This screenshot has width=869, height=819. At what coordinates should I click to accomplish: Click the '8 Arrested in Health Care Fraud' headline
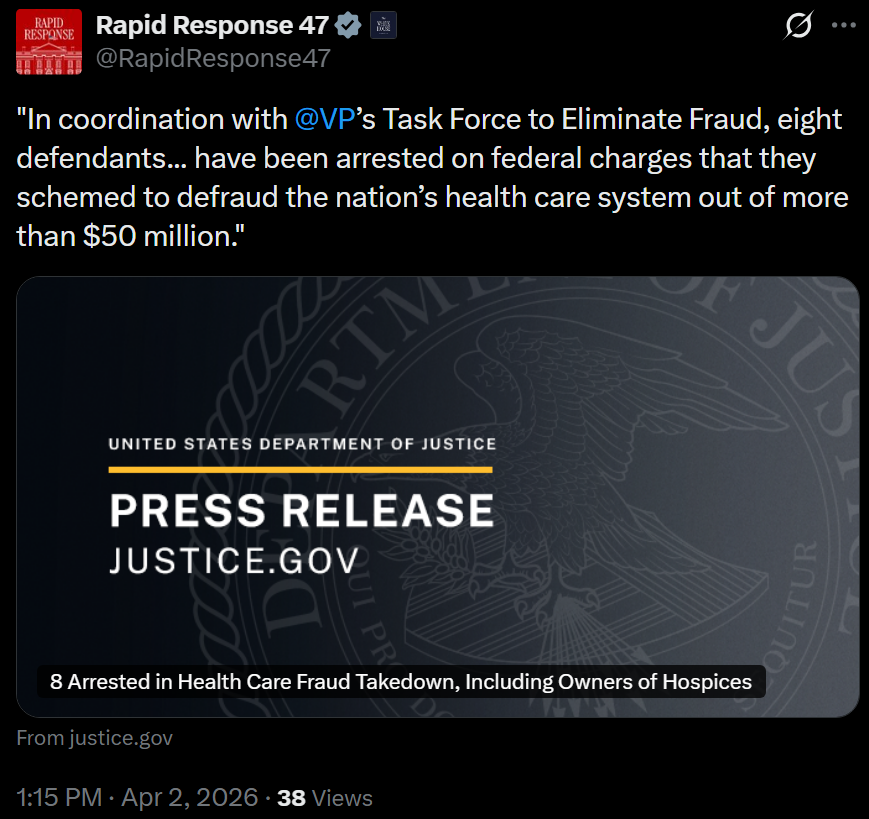click(x=401, y=682)
